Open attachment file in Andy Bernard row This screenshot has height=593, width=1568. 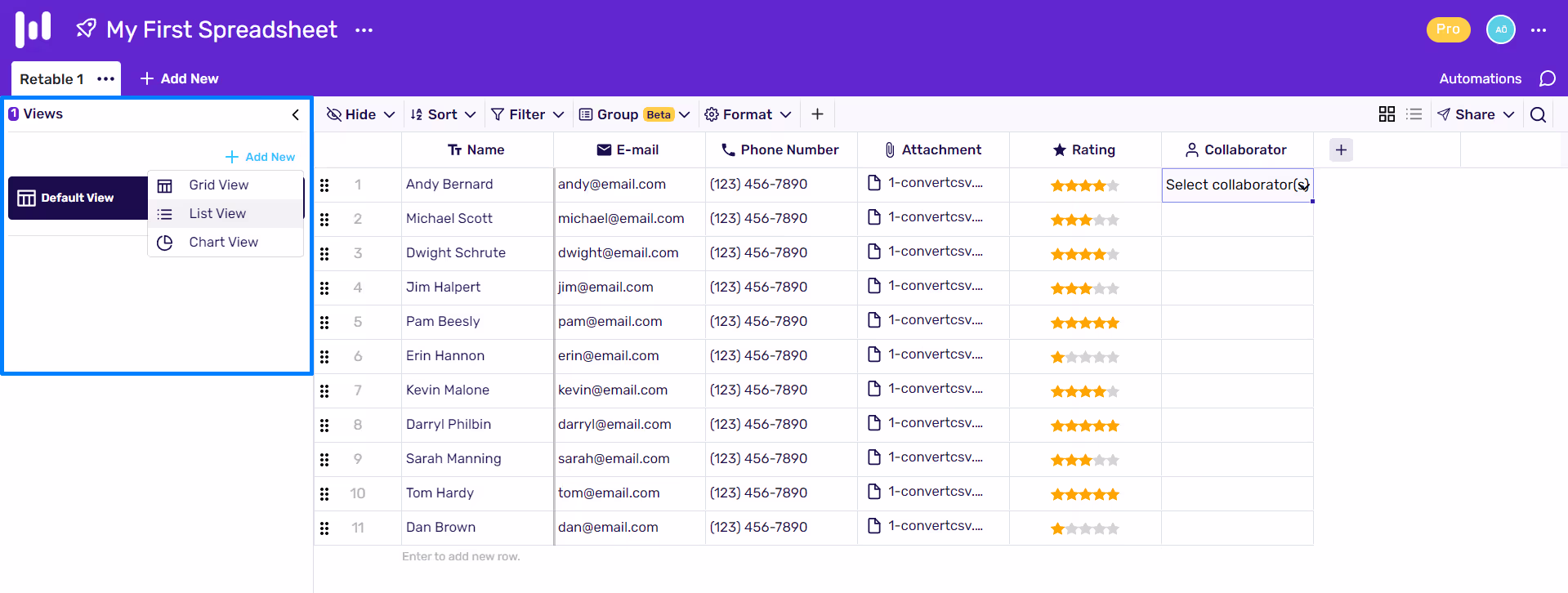(925, 183)
